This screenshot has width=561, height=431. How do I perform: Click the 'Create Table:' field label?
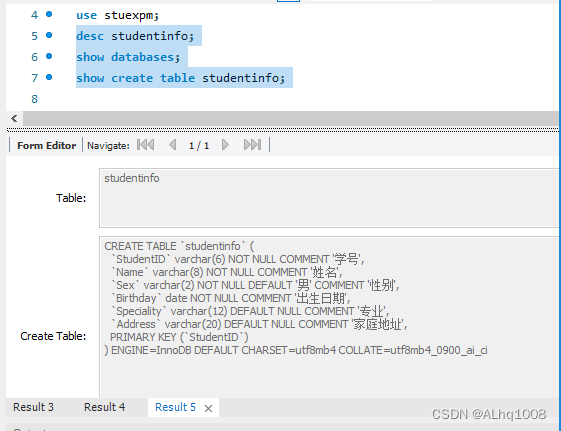(x=53, y=336)
